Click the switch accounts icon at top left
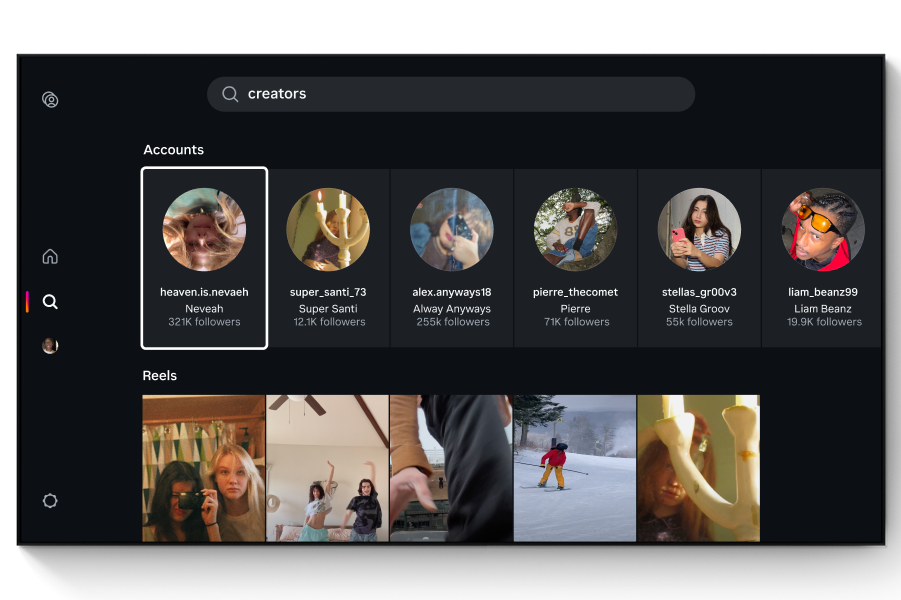This screenshot has height=600, width=901. coord(50,100)
